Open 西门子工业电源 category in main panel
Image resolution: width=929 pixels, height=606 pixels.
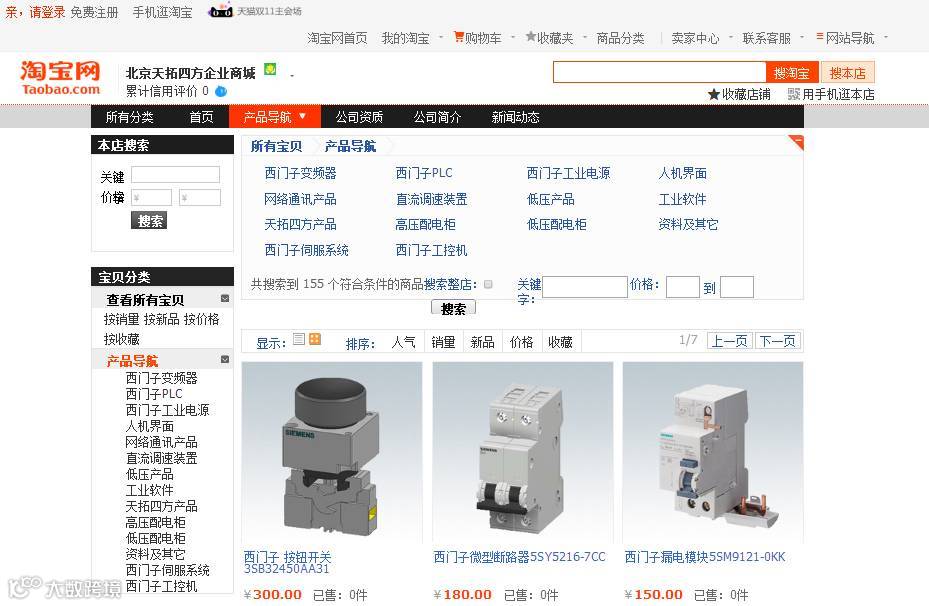click(x=568, y=173)
